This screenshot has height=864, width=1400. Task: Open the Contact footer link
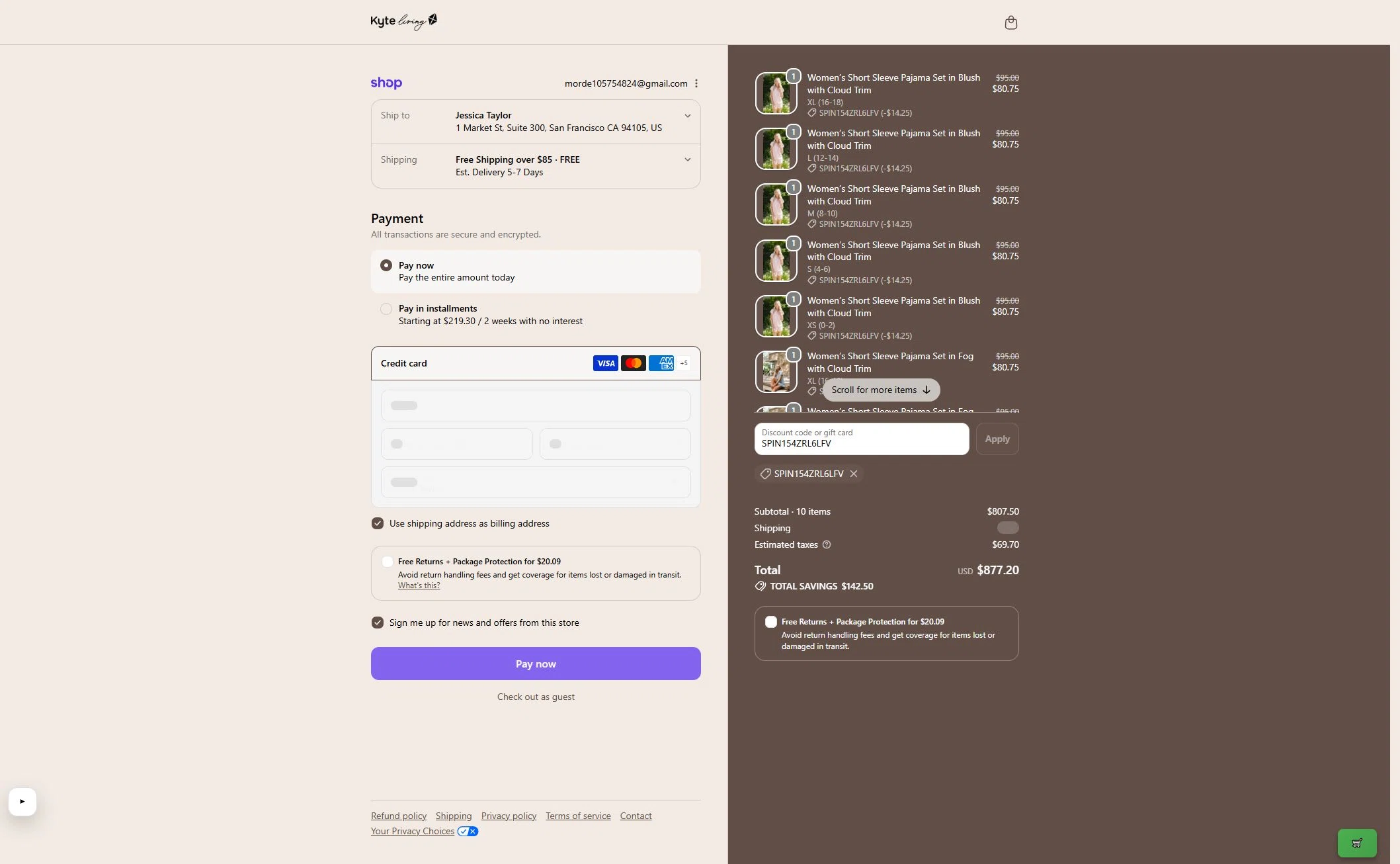(636, 816)
